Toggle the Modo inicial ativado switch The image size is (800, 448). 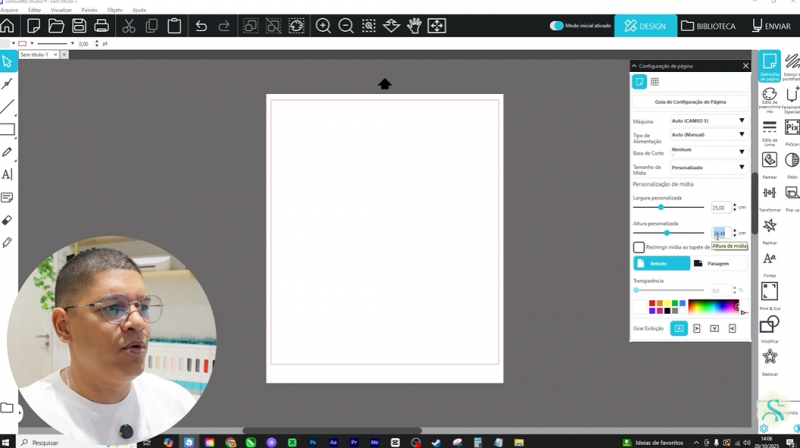[x=557, y=26]
